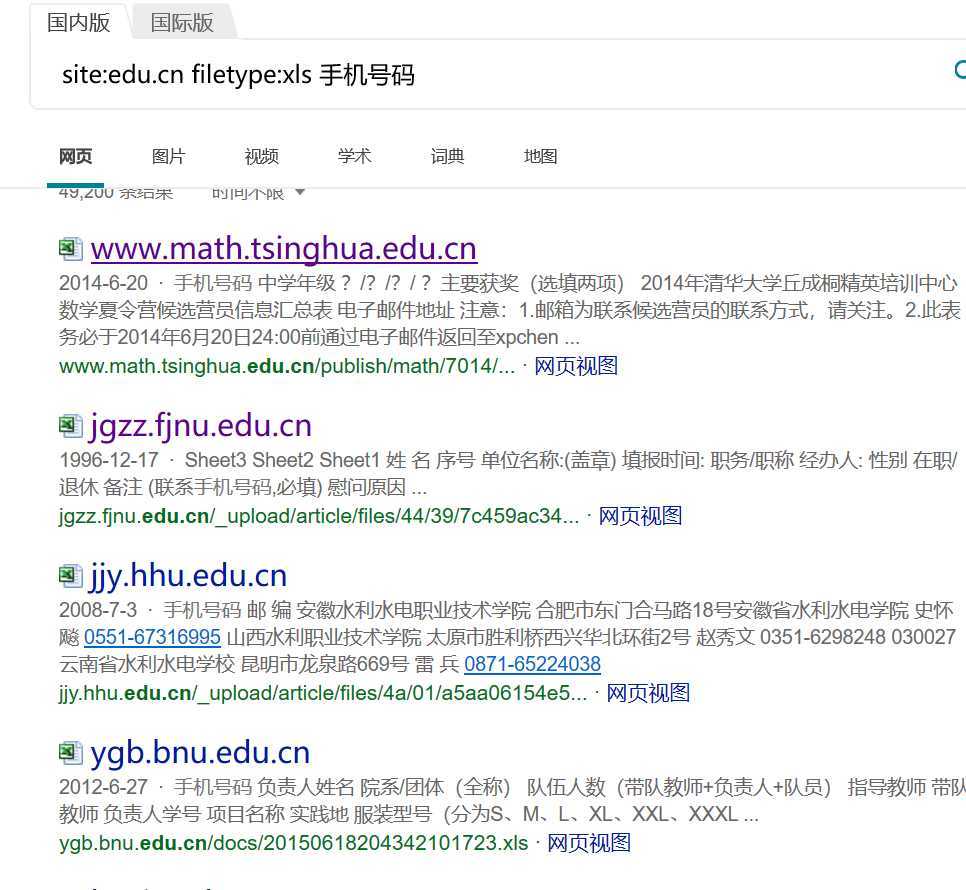Open 网页视图 for the ygb.bnu result
Image resolution: width=966 pixels, height=890 pixels.
pos(589,843)
